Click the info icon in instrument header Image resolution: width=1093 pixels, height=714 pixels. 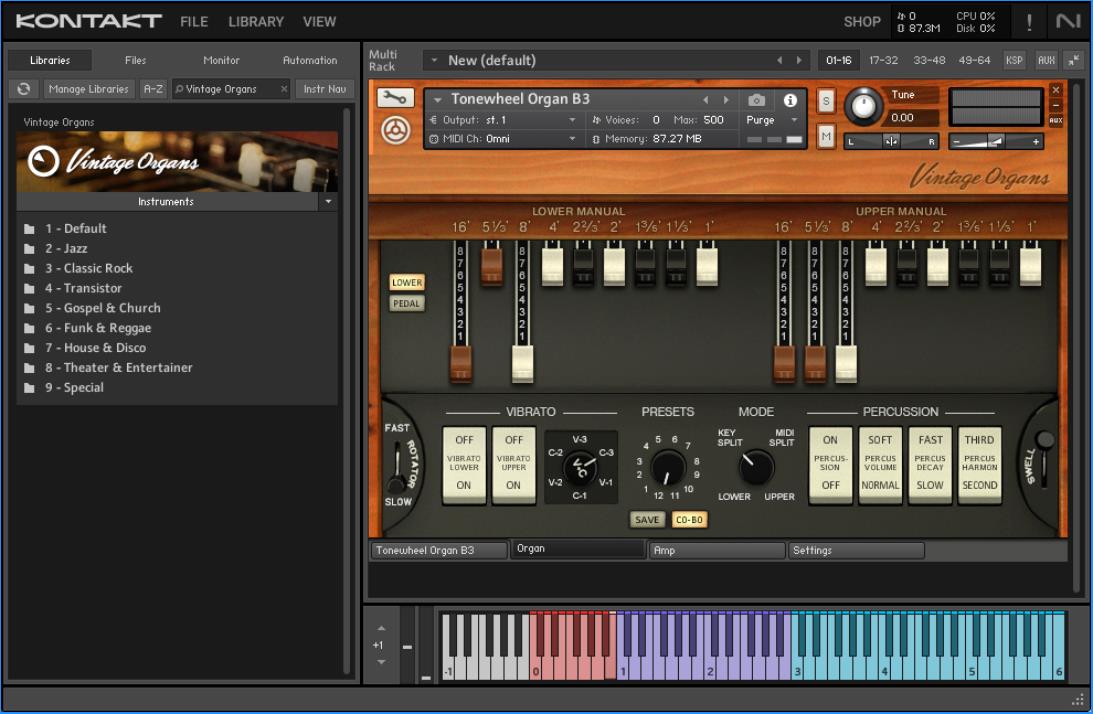[x=790, y=100]
